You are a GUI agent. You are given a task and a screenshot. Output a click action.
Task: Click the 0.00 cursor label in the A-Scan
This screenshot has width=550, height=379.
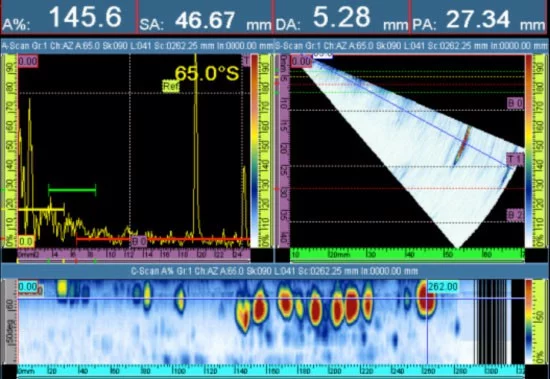[x=28, y=61]
